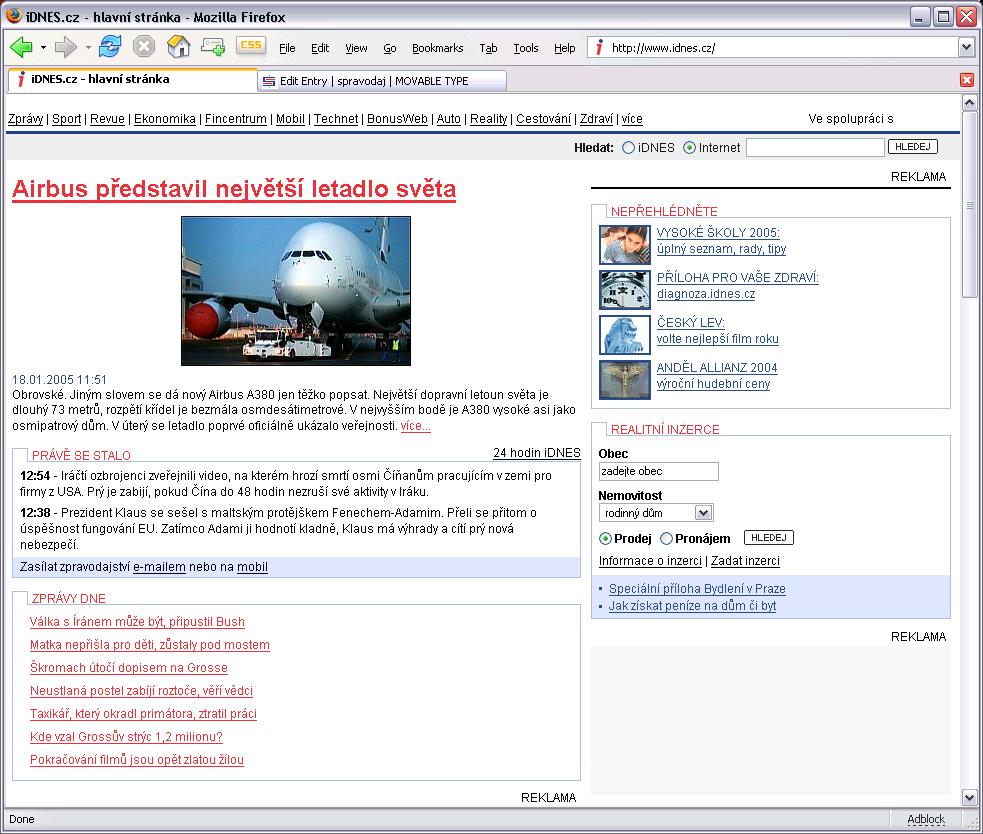Open the Tab menu

click(x=488, y=48)
